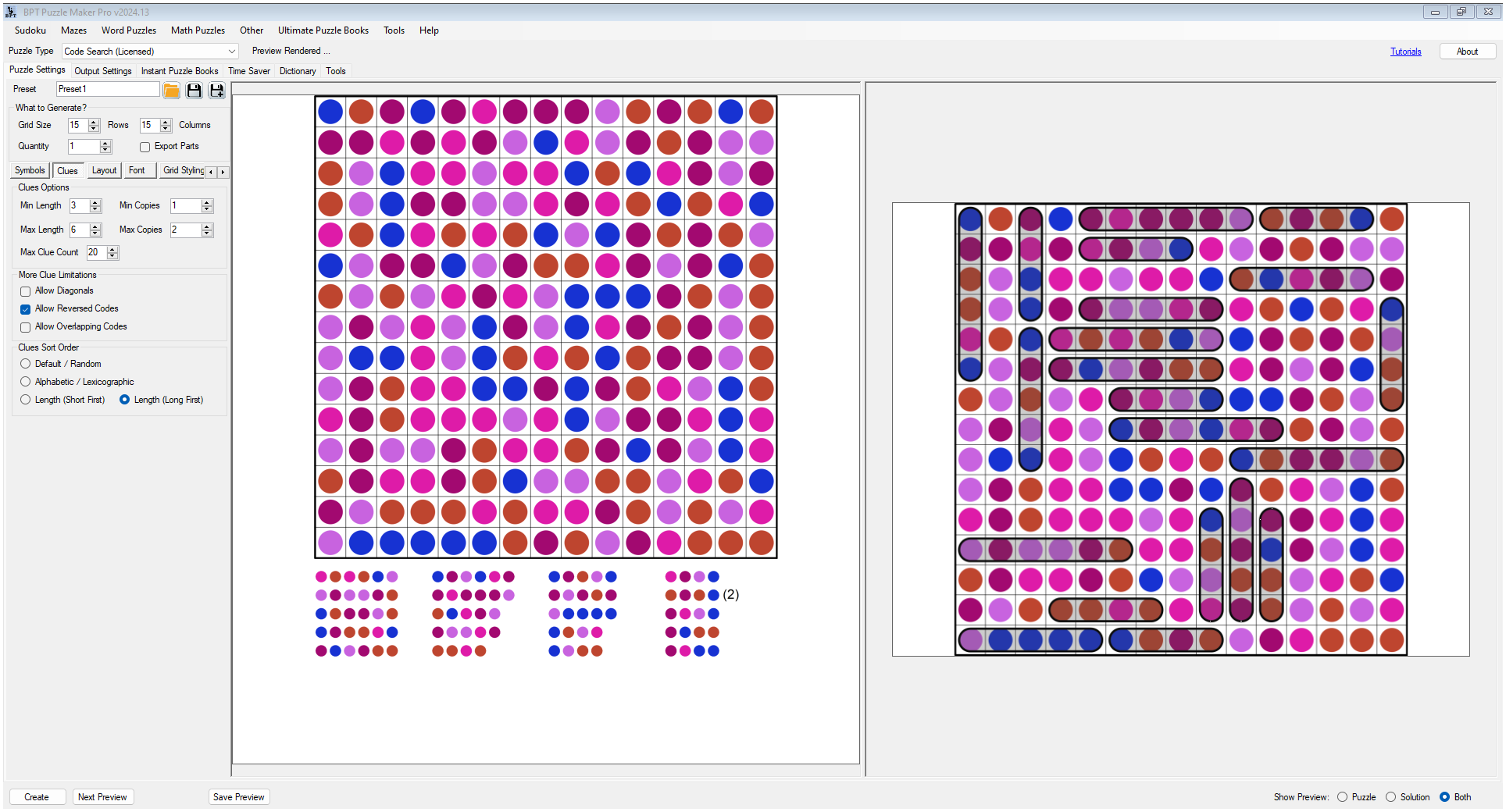1506x812 pixels.
Task: Click the Preset1 name input field
Action: pos(108,89)
